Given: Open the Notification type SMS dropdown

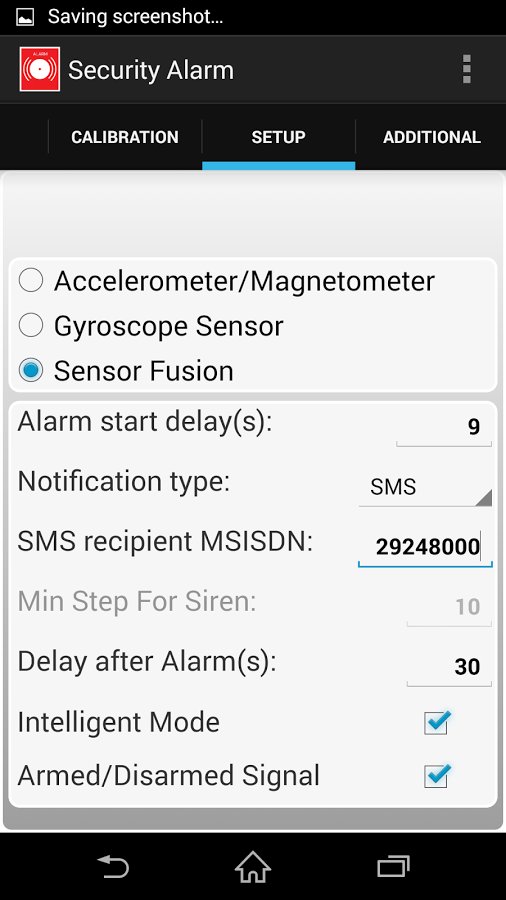Looking at the screenshot, I should (x=425, y=487).
